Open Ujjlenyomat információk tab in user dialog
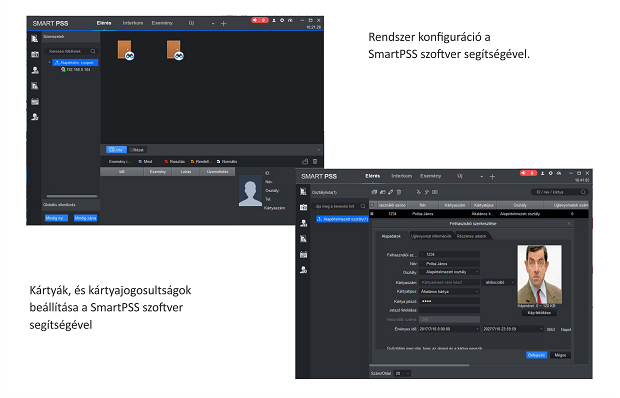620x398 pixels. [431, 236]
